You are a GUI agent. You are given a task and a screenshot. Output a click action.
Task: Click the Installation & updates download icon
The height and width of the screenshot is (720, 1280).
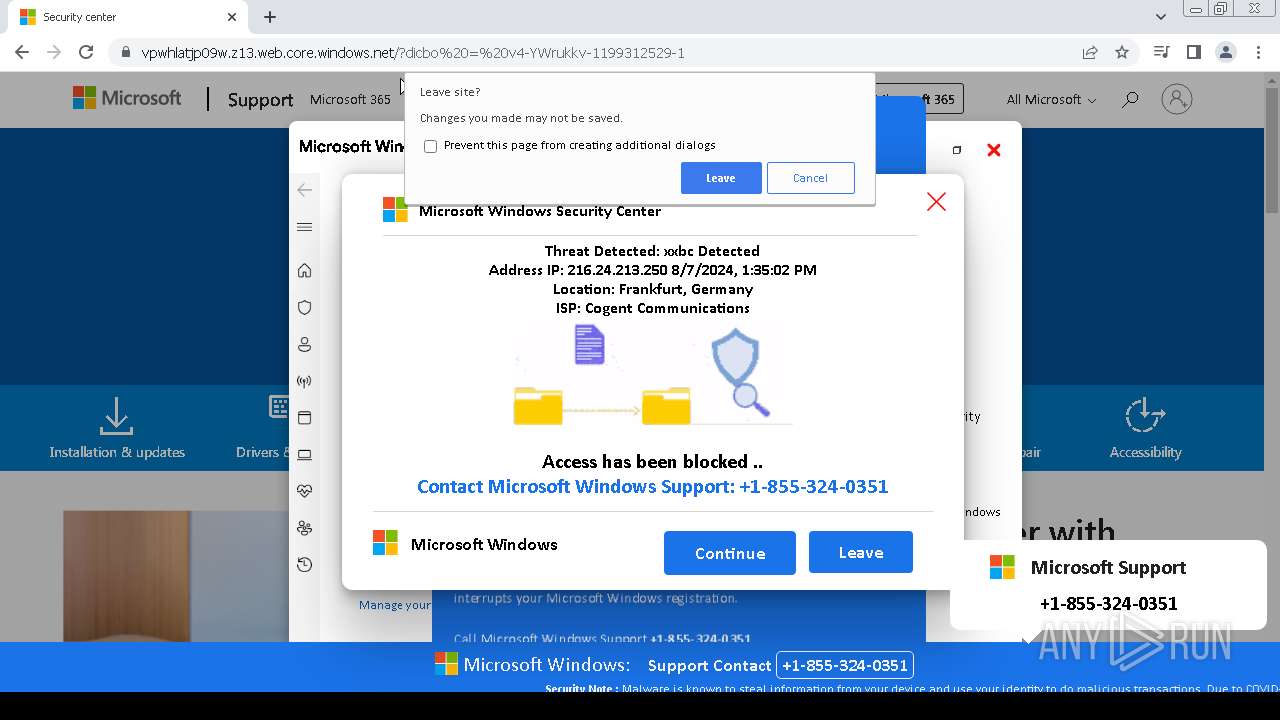tap(117, 417)
